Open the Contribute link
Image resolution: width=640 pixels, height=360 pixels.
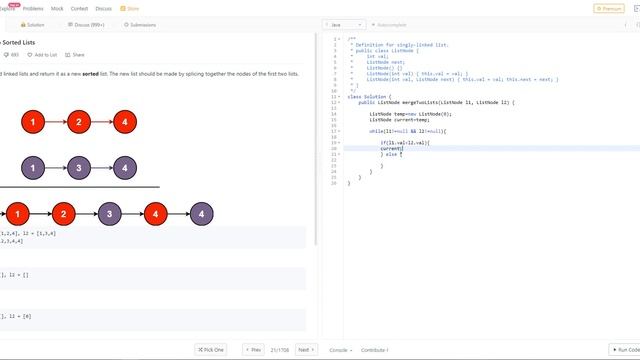(x=375, y=350)
